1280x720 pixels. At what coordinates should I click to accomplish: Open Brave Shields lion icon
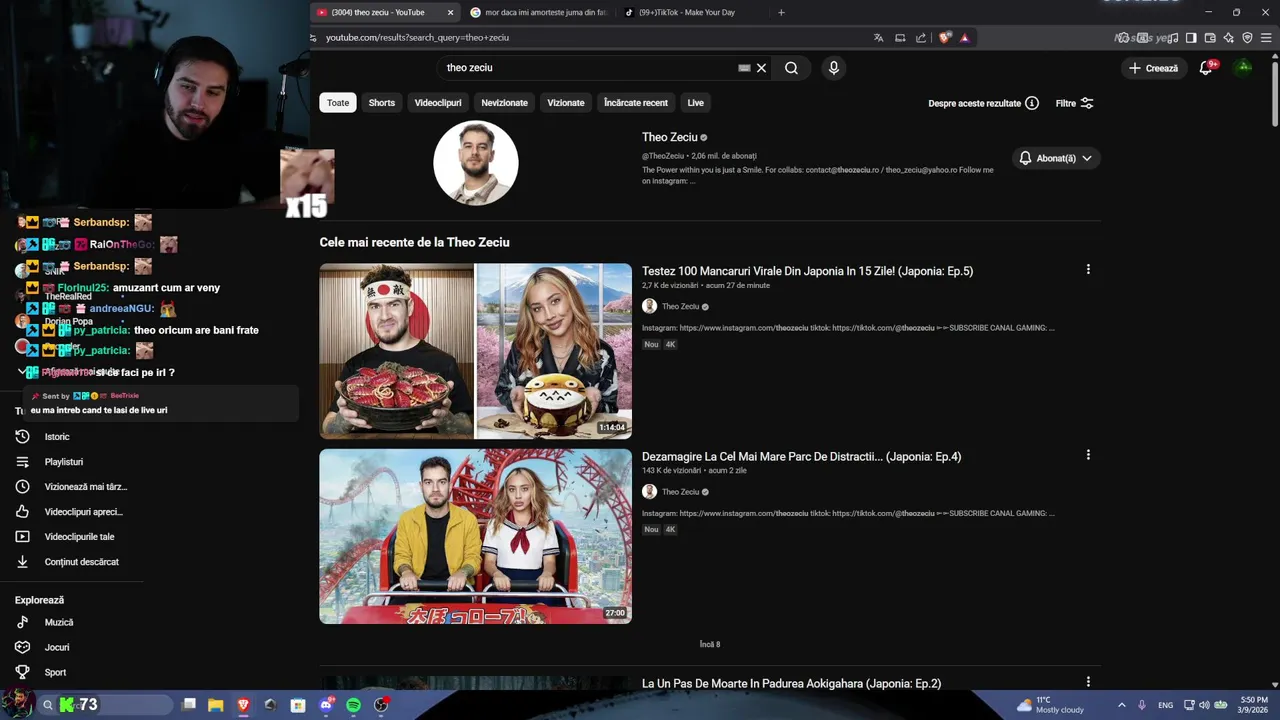tap(945, 38)
